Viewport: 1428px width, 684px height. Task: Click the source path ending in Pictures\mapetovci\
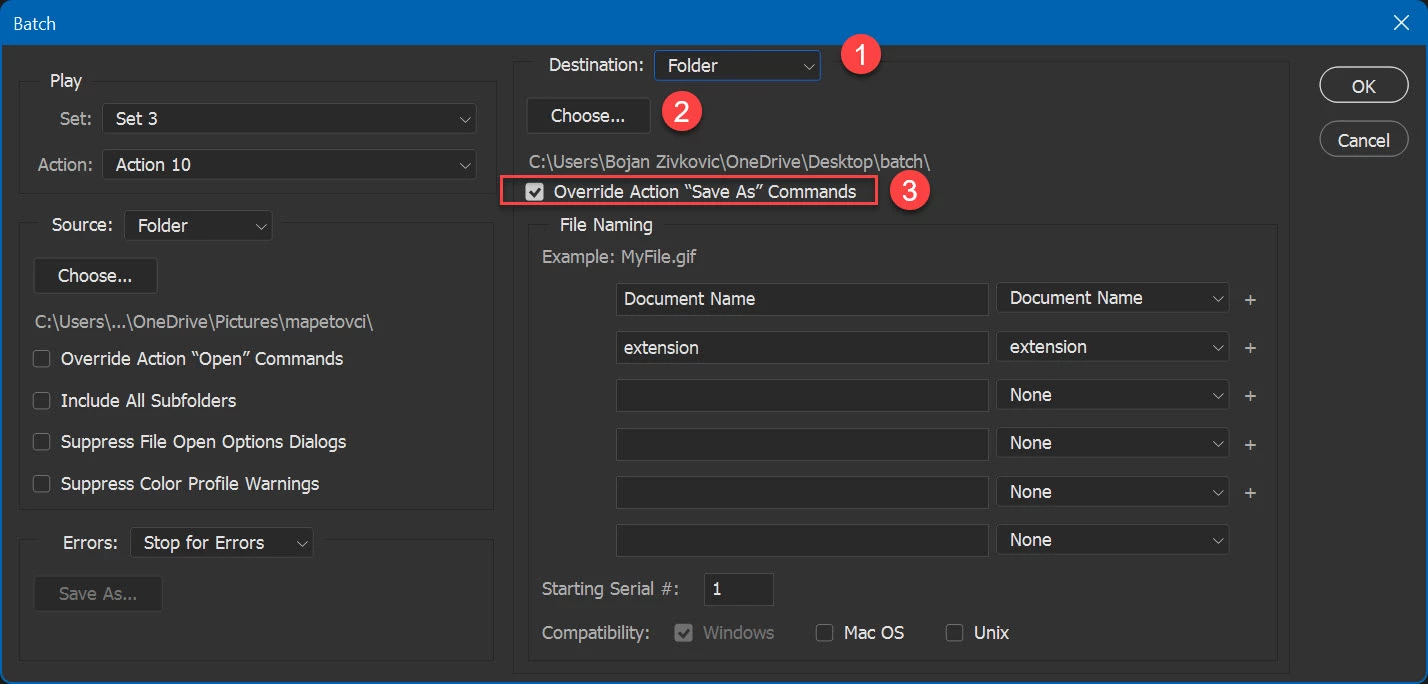click(204, 321)
